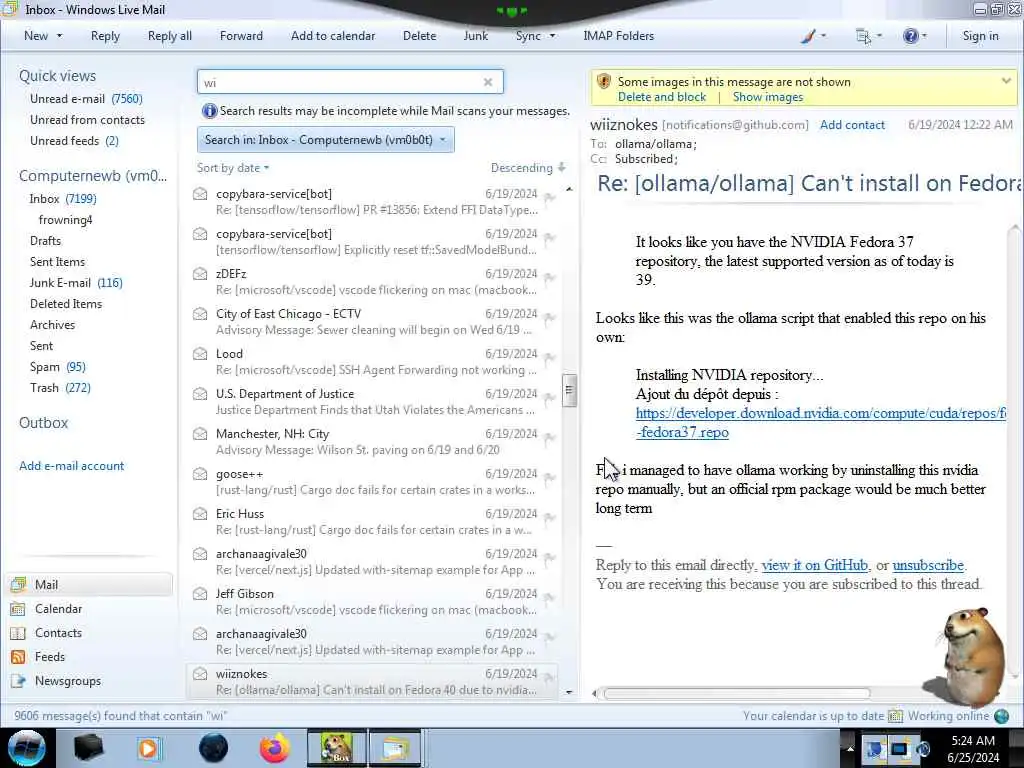The width and height of the screenshot is (1024, 768).
Task: Flag the City of East Chicago message
Action: click(550, 318)
